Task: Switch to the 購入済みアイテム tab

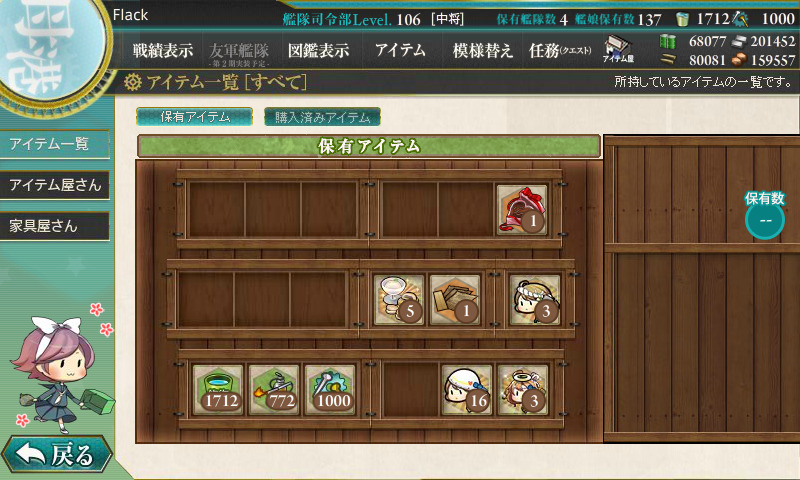Action: click(x=322, y=117)
